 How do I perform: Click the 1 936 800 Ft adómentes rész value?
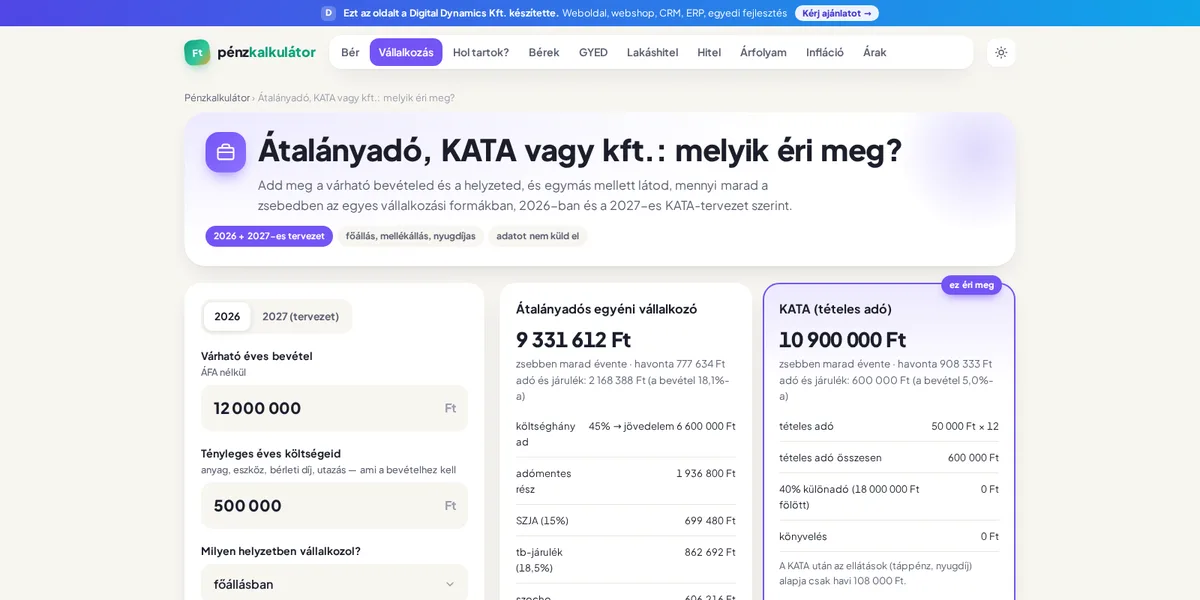coord(706,474)
